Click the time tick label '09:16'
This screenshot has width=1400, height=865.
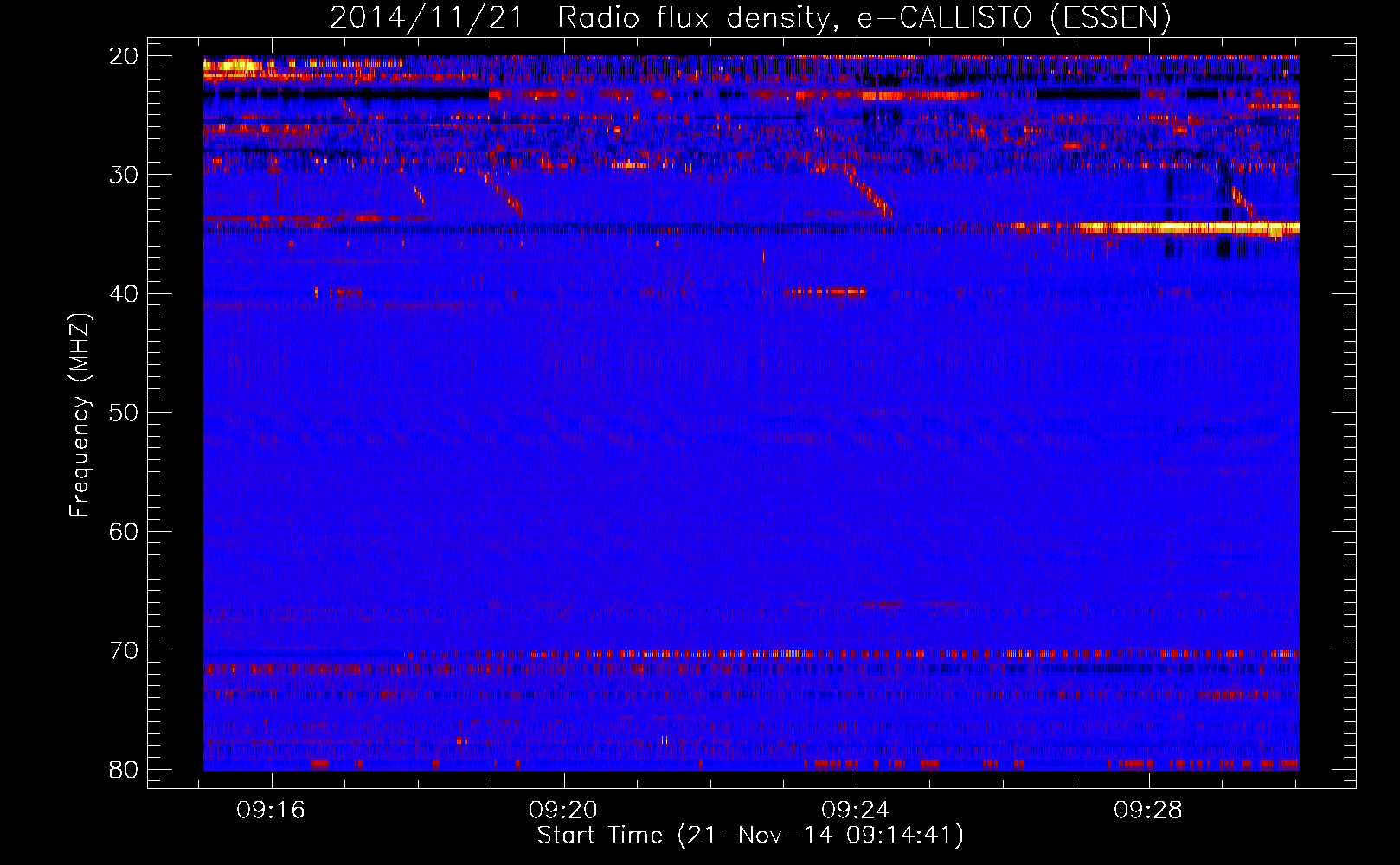[271, 811]
